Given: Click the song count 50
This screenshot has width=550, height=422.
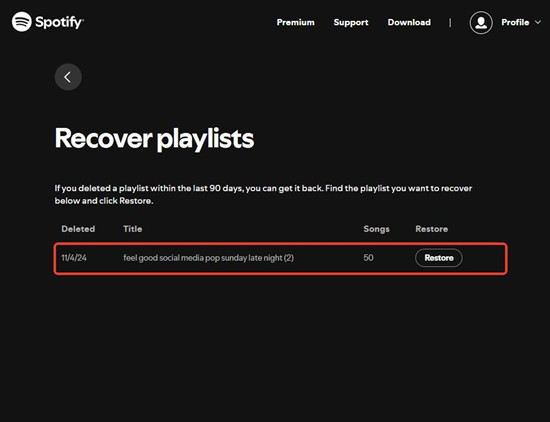Looking at the screenshot, I should coord(368,258).
